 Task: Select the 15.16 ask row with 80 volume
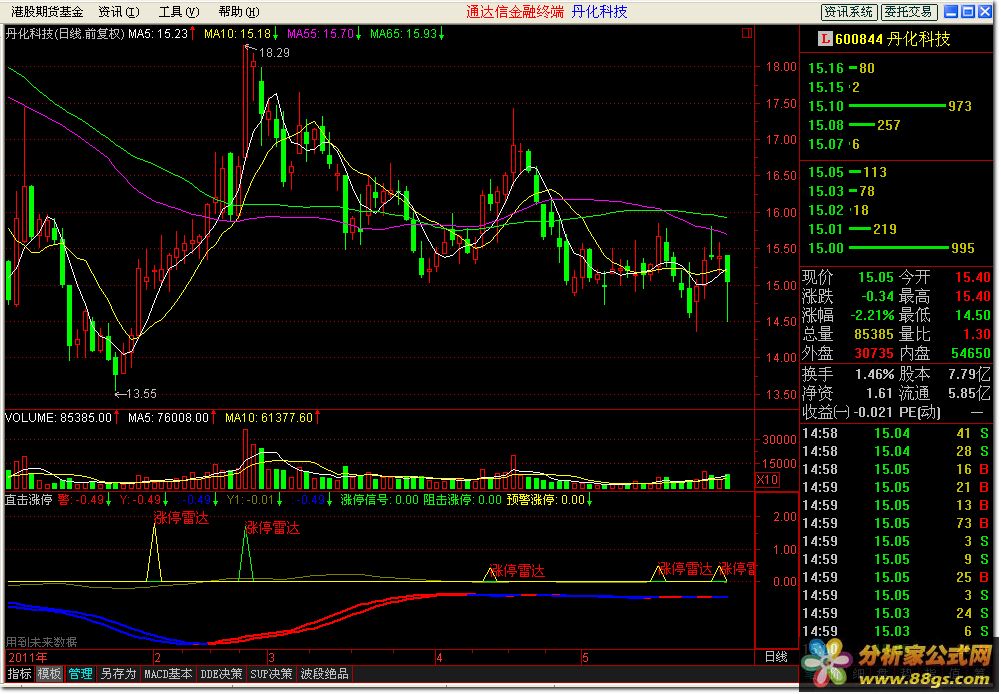(x=896, y=68)
